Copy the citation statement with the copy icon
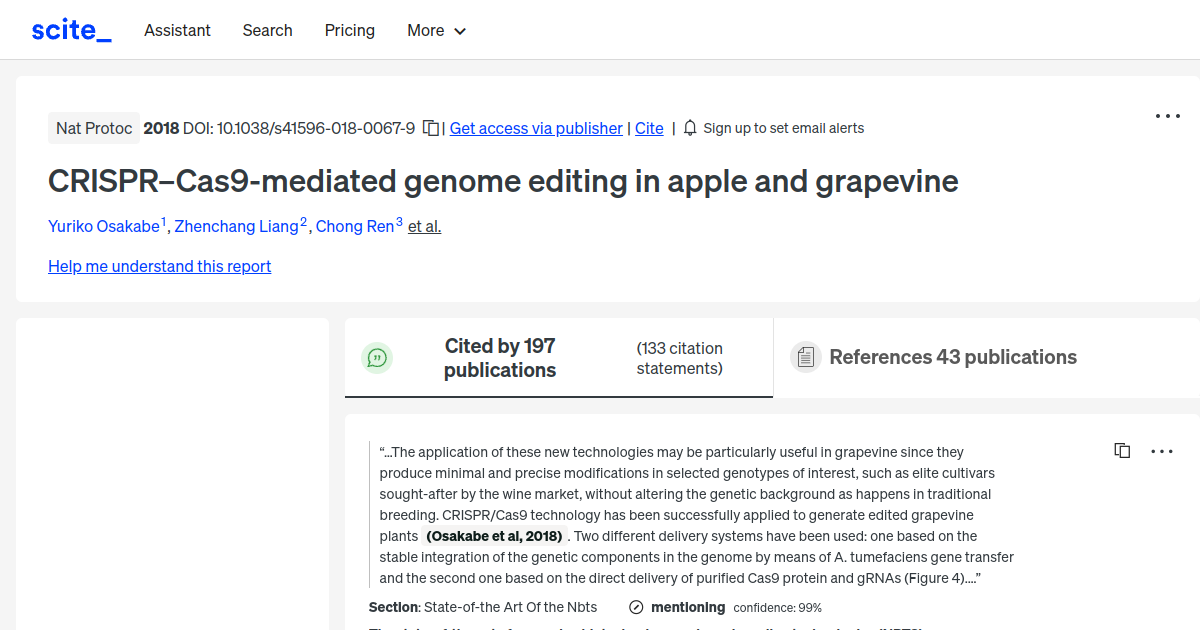The height and width of the screenshot is (630, 1200). [x=1122, y=450]
